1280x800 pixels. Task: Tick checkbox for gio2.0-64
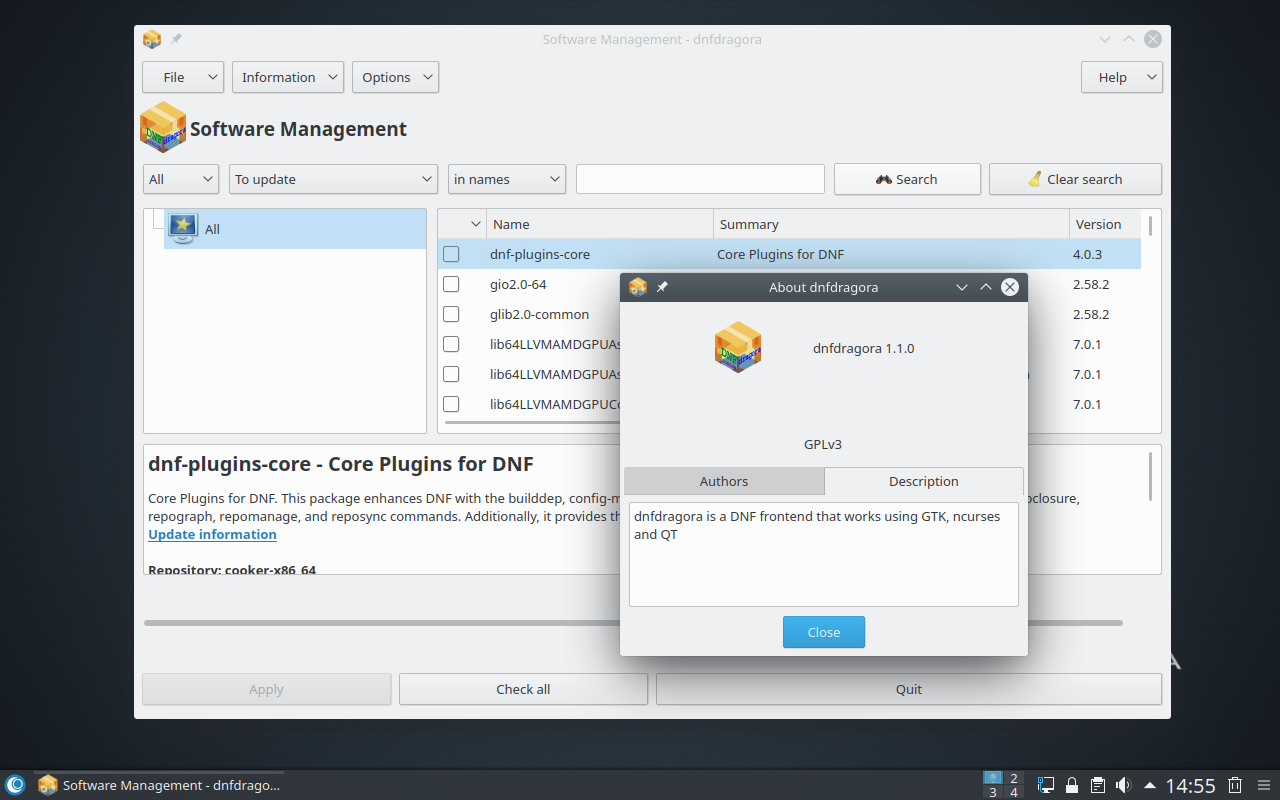[x=451, y=284]
